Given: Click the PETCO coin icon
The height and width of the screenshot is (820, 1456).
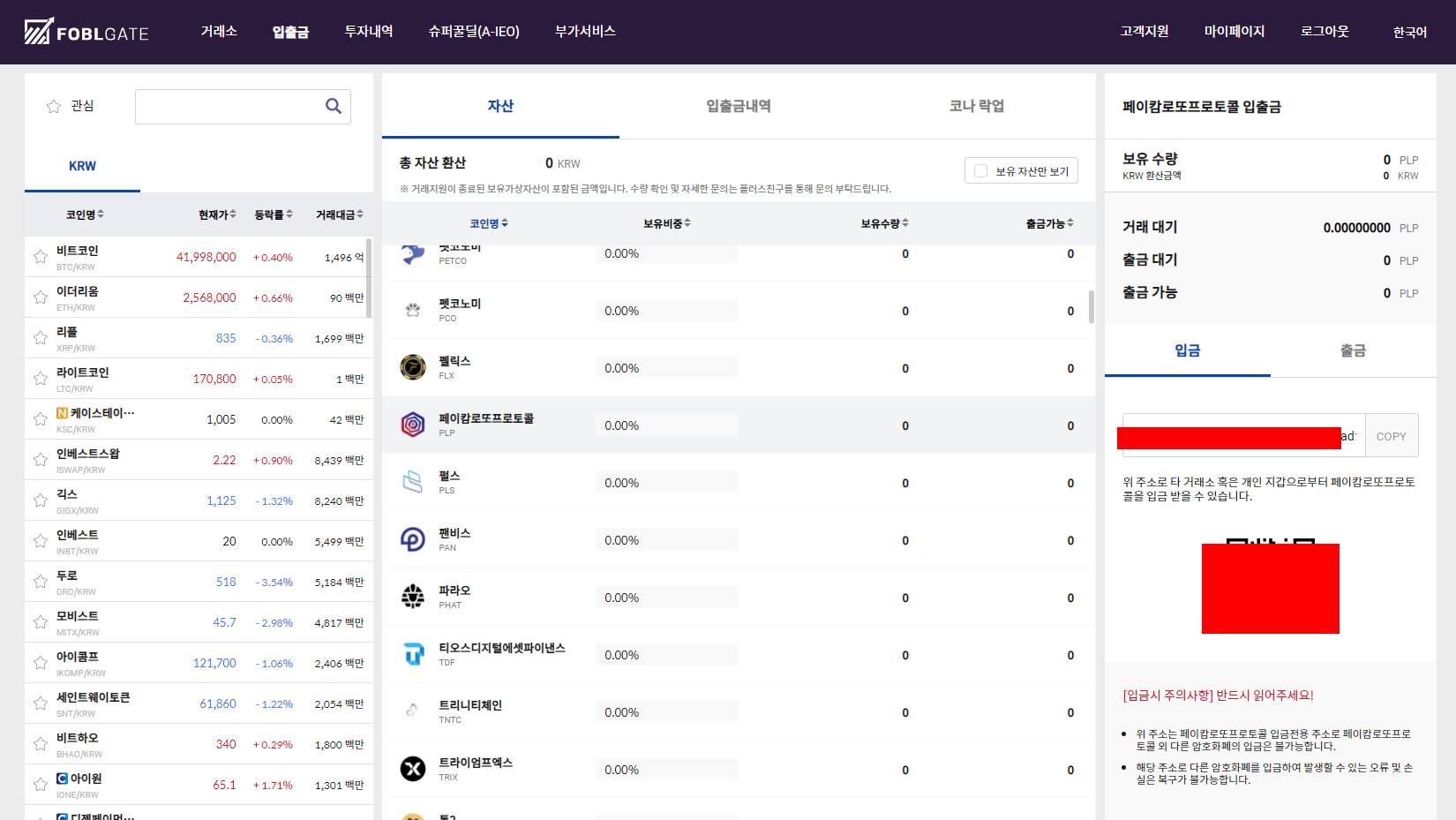Looking at the screenshot, I should point(413,254).
